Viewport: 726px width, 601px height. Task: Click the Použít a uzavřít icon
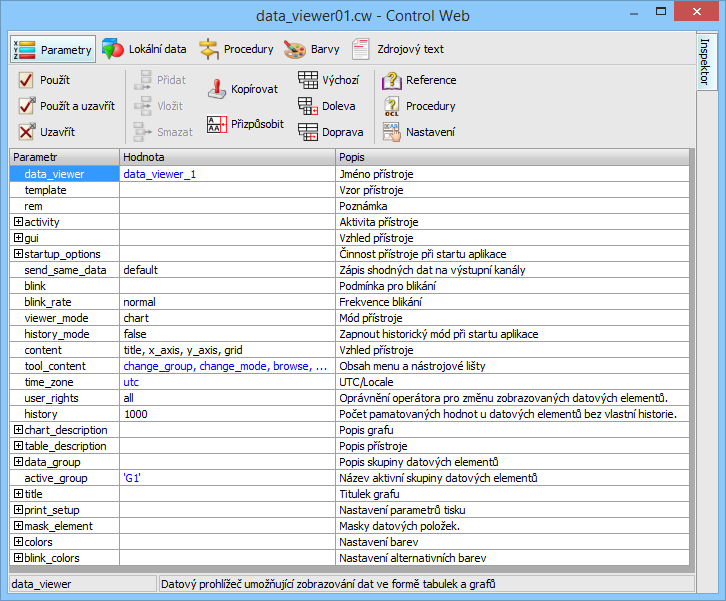click(x=27, y=106)
